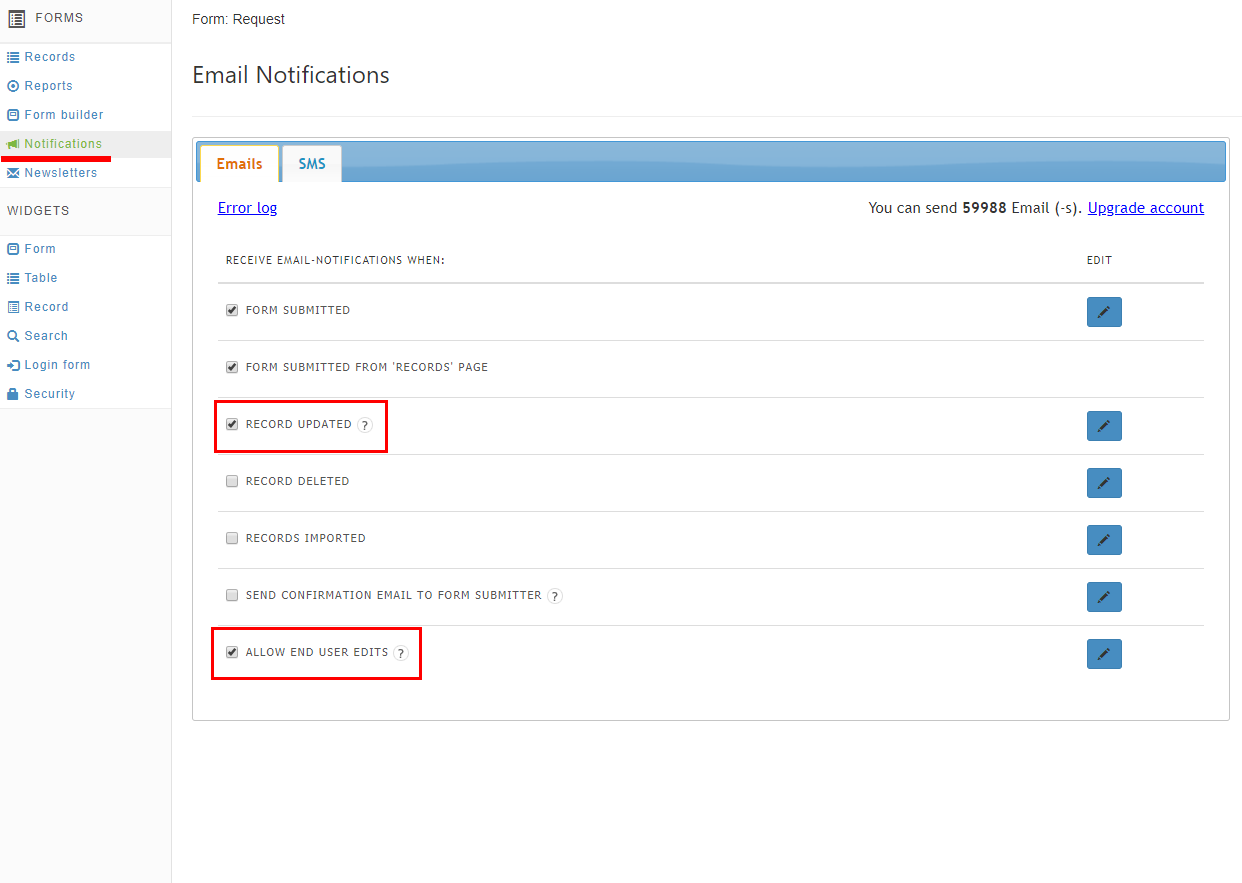
Task: Open the Error log link
Action: pos(247,208)
